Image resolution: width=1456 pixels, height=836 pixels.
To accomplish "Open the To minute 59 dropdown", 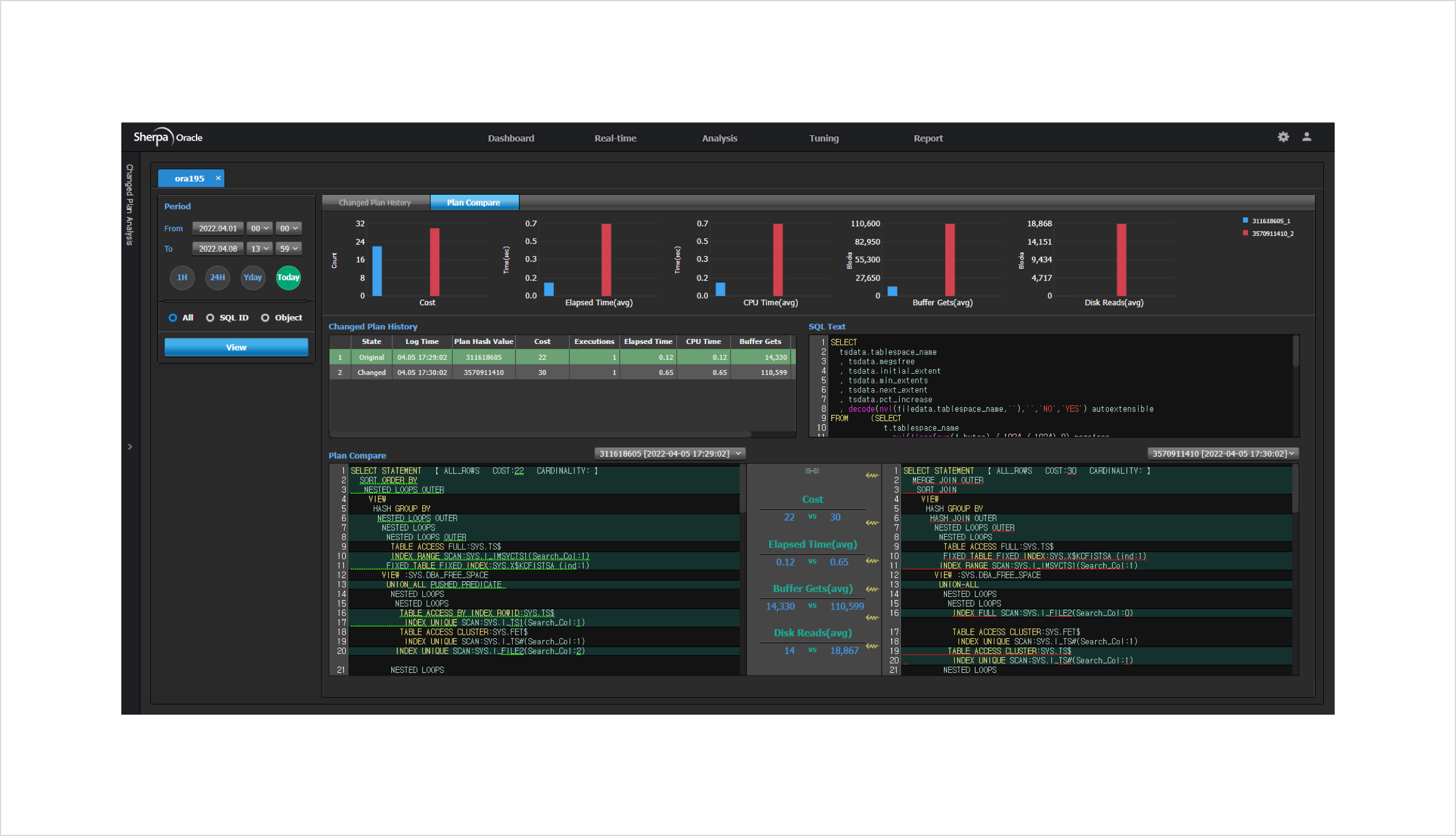I will pyautogui.click(x=289, y=249).
